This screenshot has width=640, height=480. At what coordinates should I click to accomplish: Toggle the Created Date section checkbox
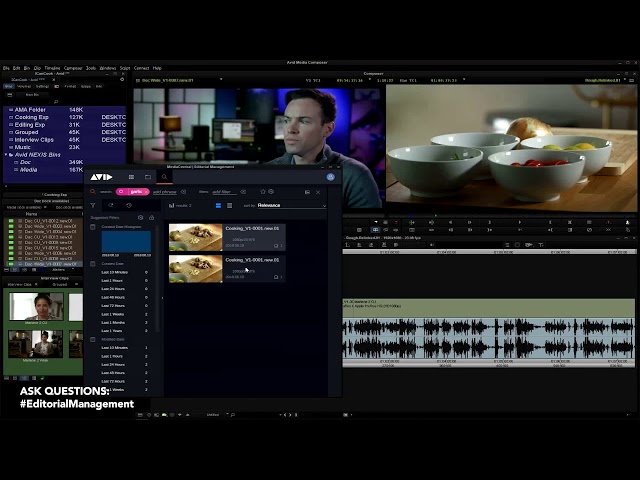click(x=93, y=264)
